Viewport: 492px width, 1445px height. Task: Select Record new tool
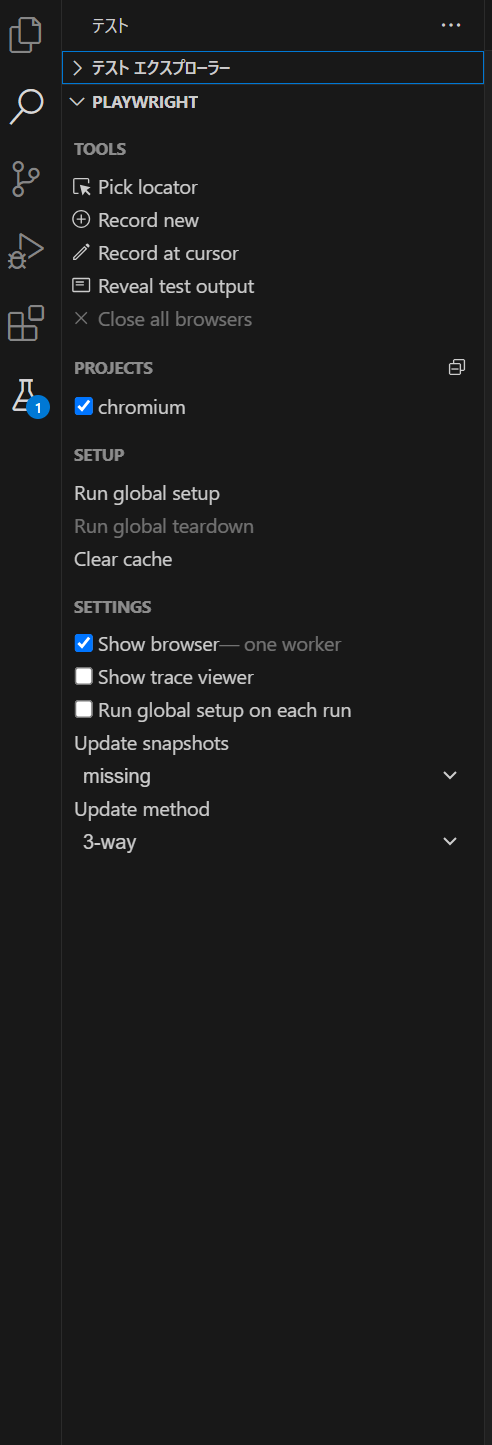click(x=136, y=220)
